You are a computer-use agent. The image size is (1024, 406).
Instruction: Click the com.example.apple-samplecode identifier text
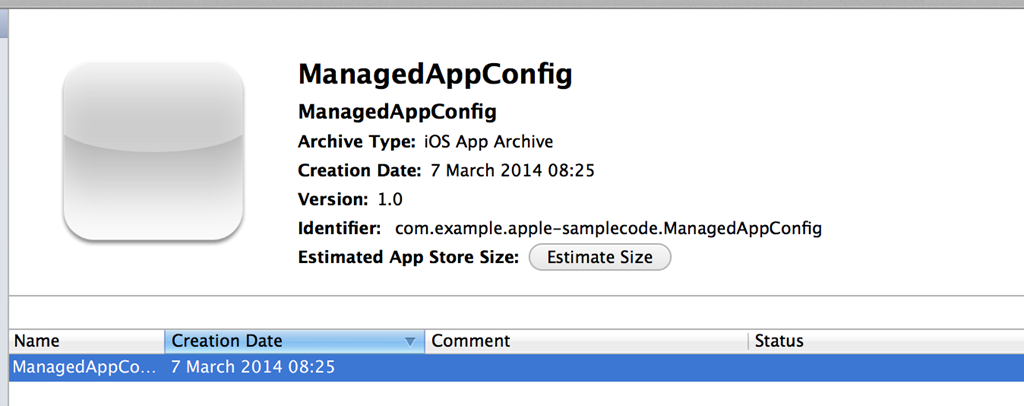(x=608, y=228)
